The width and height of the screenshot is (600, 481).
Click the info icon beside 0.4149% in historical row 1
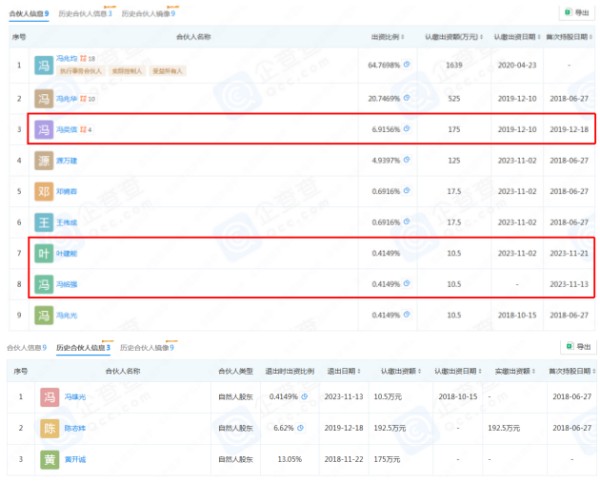305,396
